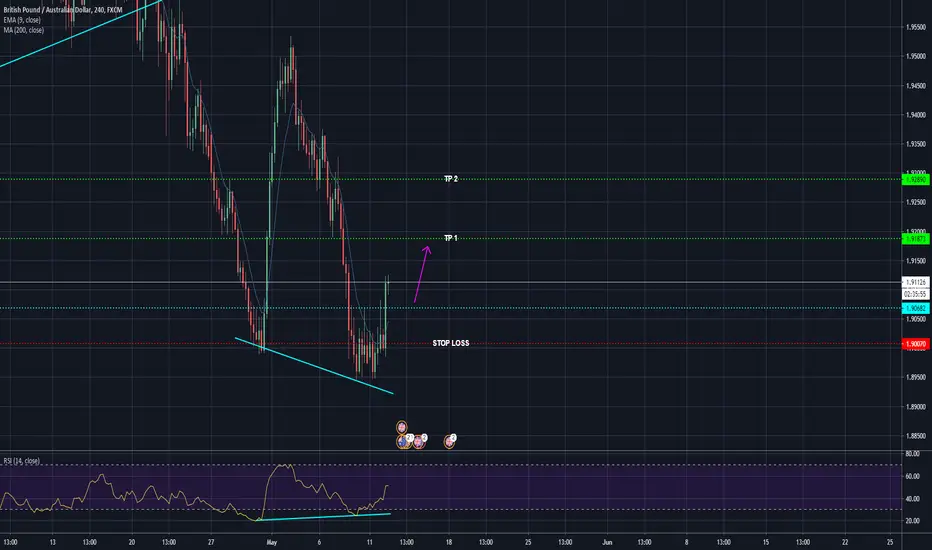Viewport: 932px width, 550px height.
Task: Click the candle countdown timer 02:35:55
Action: click(x=915, y=294)
